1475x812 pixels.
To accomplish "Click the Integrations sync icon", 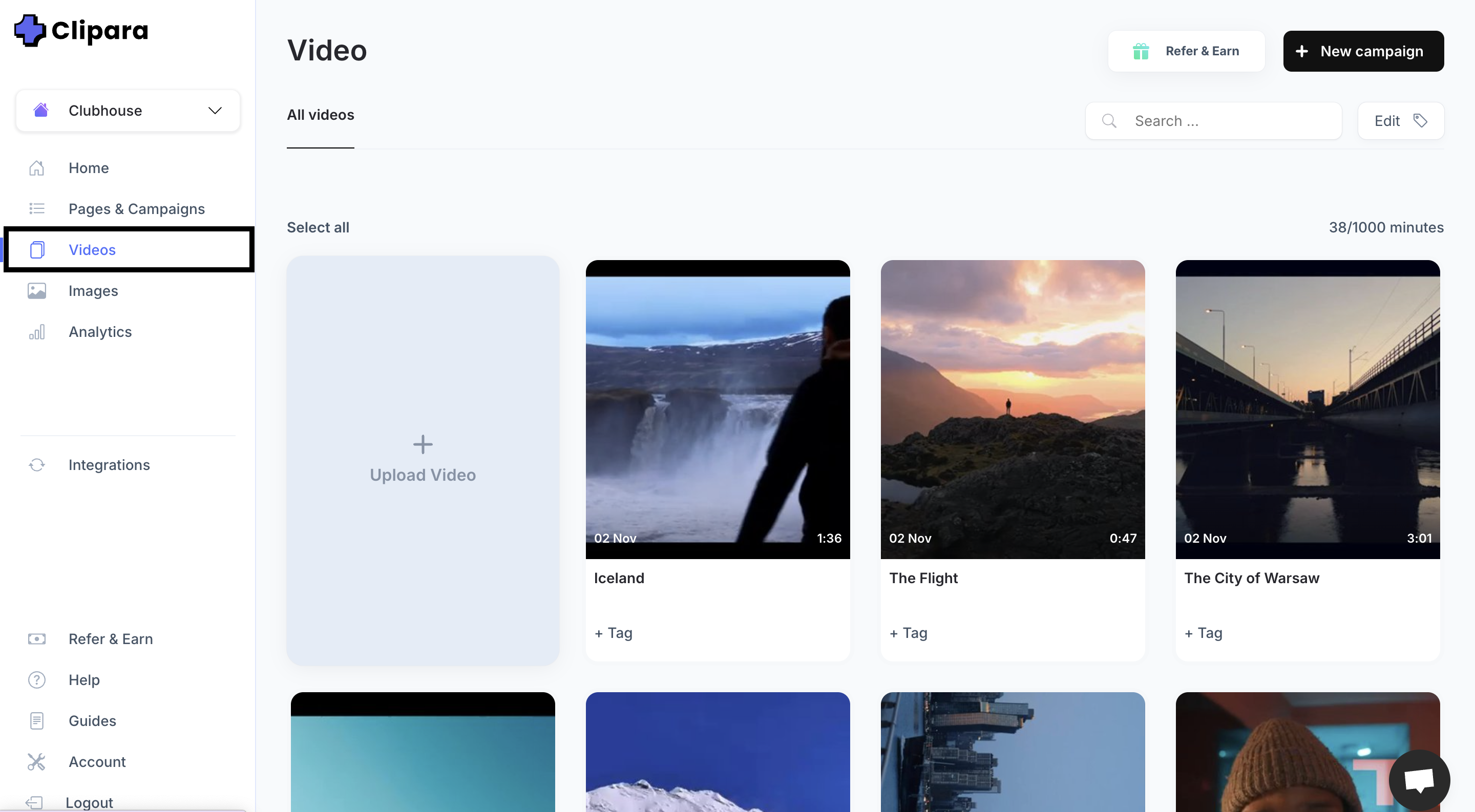I will point(37,465).
